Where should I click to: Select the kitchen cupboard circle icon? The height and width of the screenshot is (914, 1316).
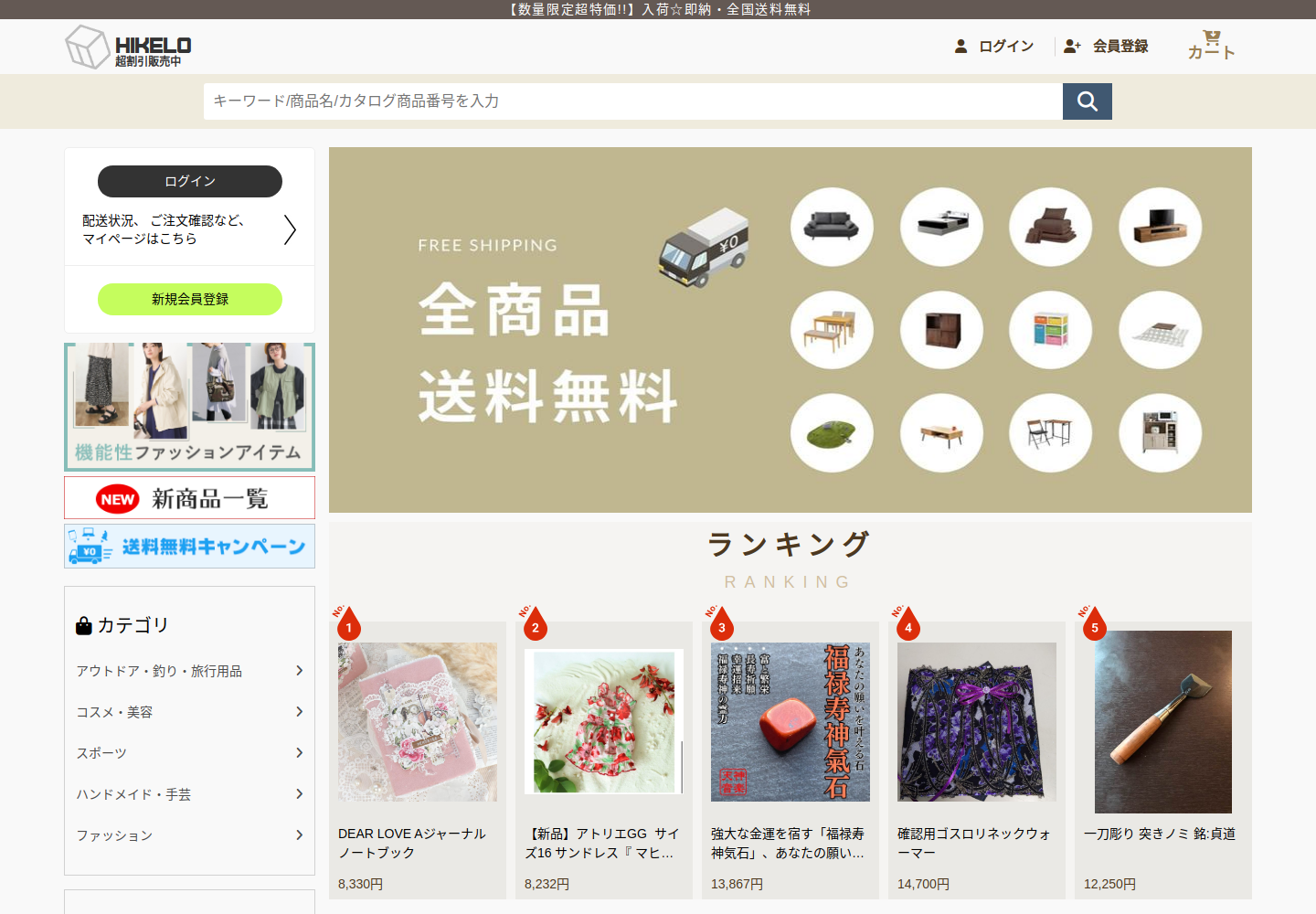[x=1160, y=433]
